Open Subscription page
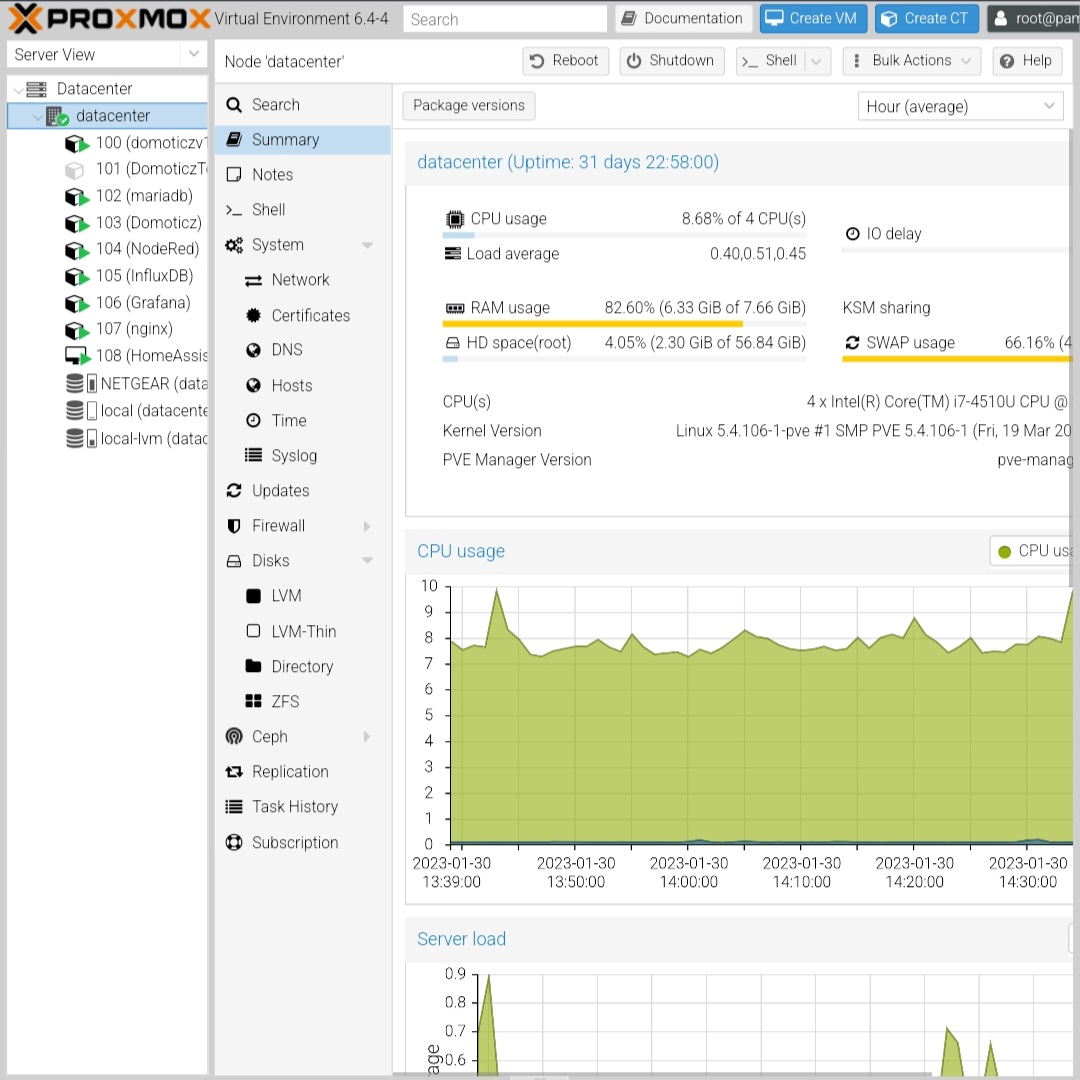Screen dimensions: 1080x1080 pyautogui.click(x=302, y=843)
